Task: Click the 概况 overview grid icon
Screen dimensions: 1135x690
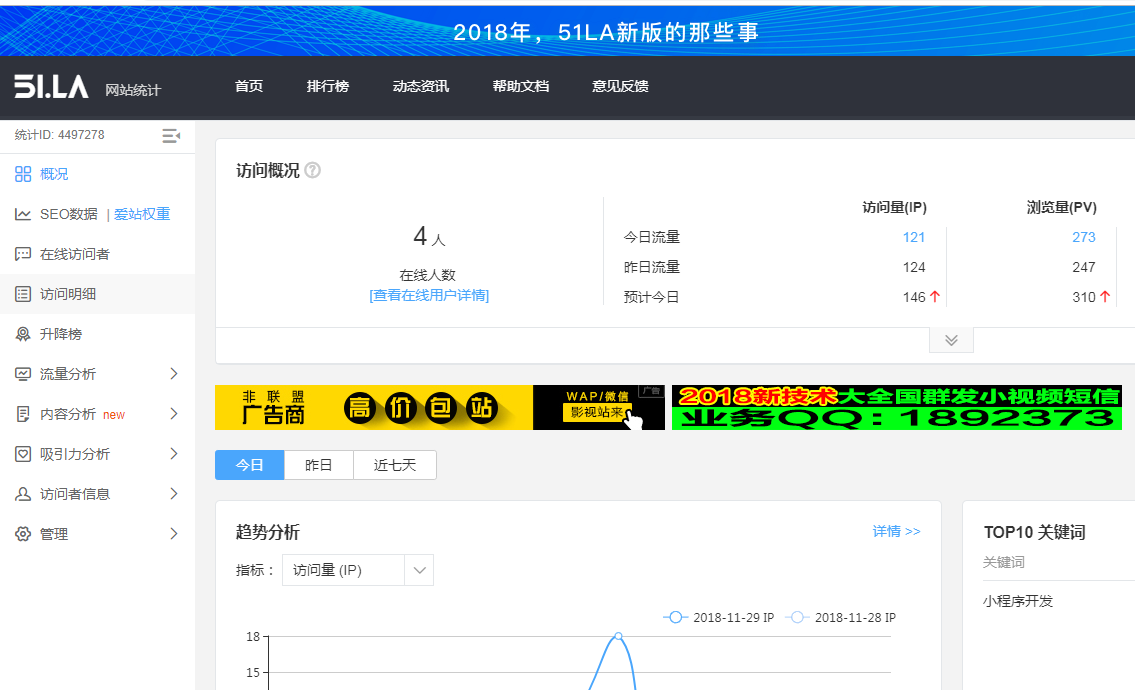Action: click(x=23, y=174)
